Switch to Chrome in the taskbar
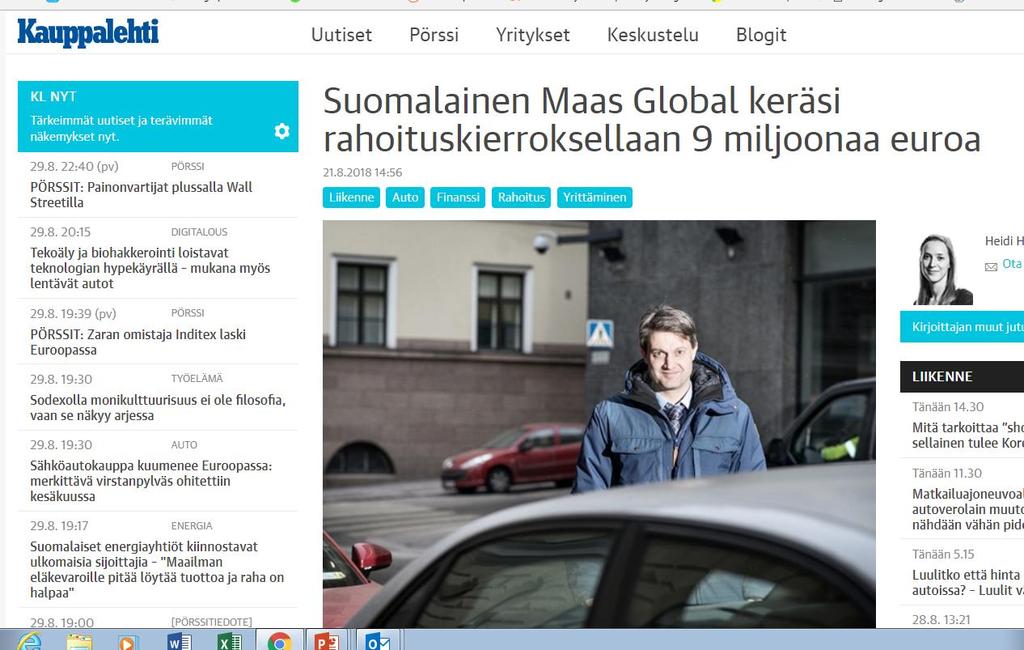Viewport: 1024px width, 650px height. coord(280,642)
